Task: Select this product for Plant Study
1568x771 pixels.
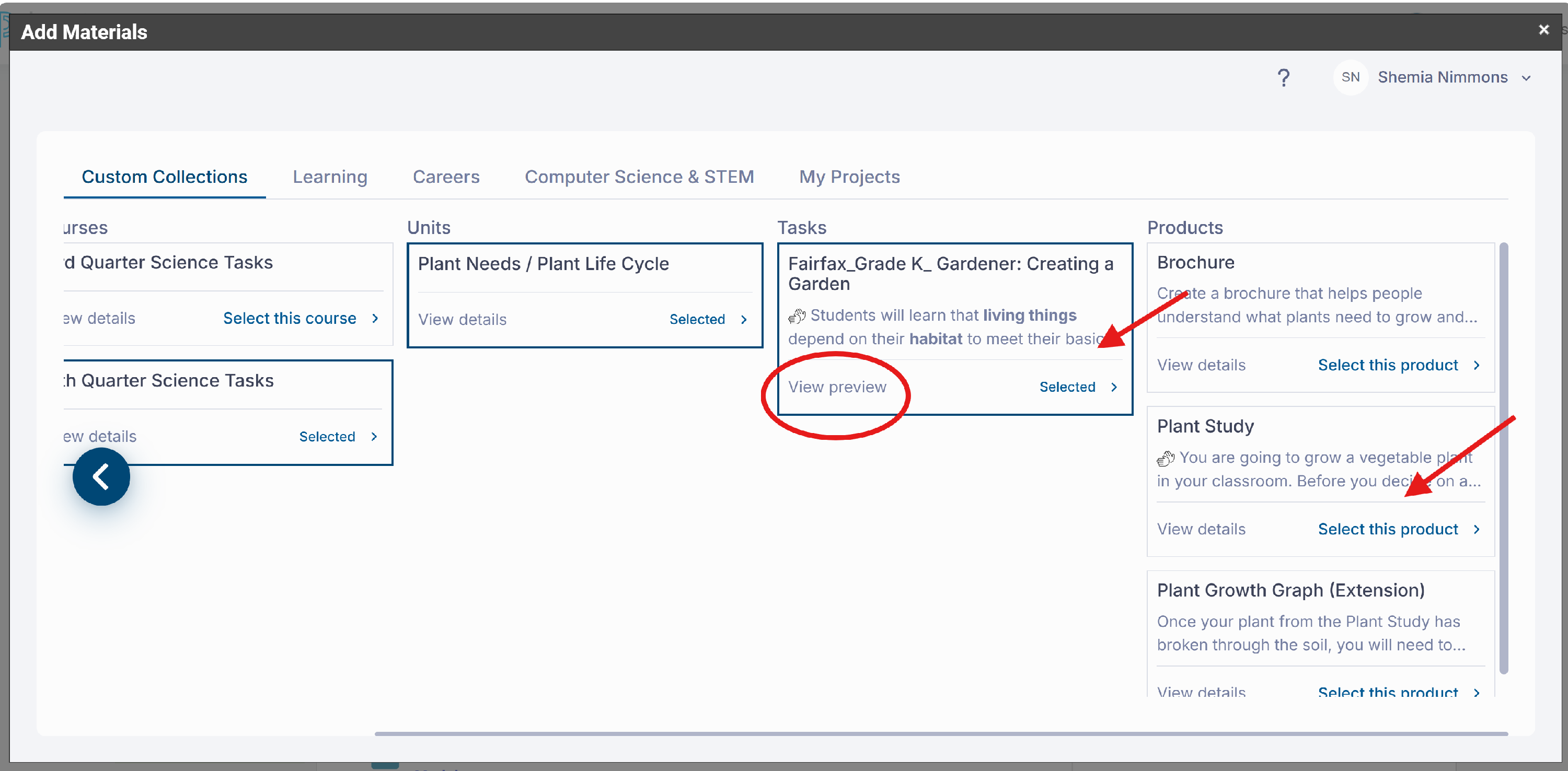Action: click(x=1388, y=529)
